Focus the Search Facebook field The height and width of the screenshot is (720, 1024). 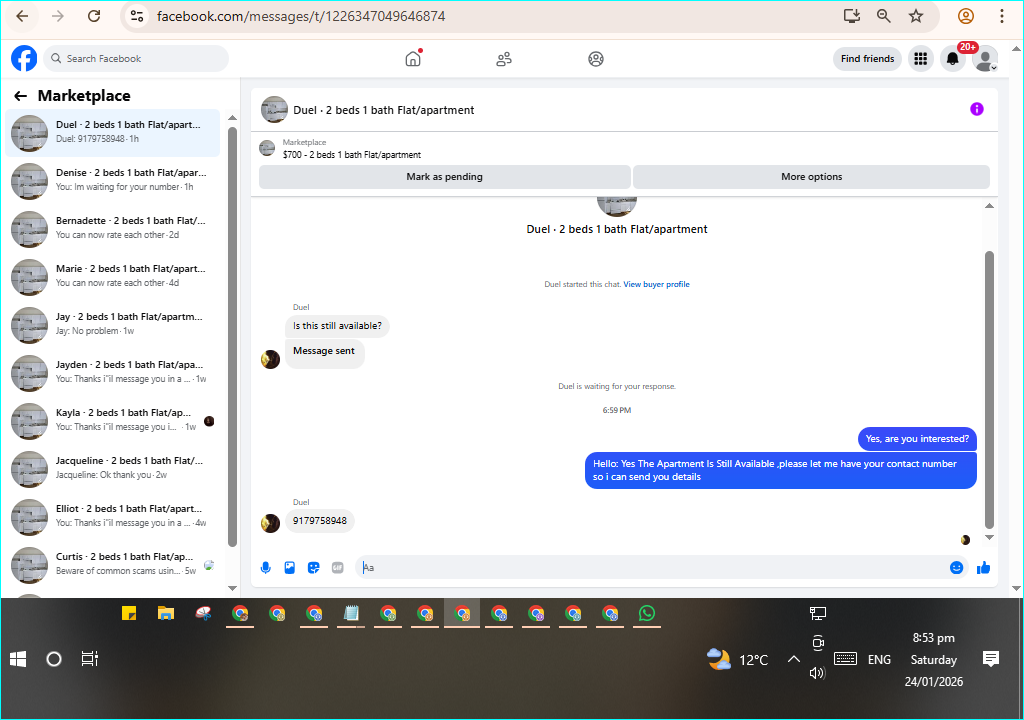pyautogui.click(x=136, y=59)
